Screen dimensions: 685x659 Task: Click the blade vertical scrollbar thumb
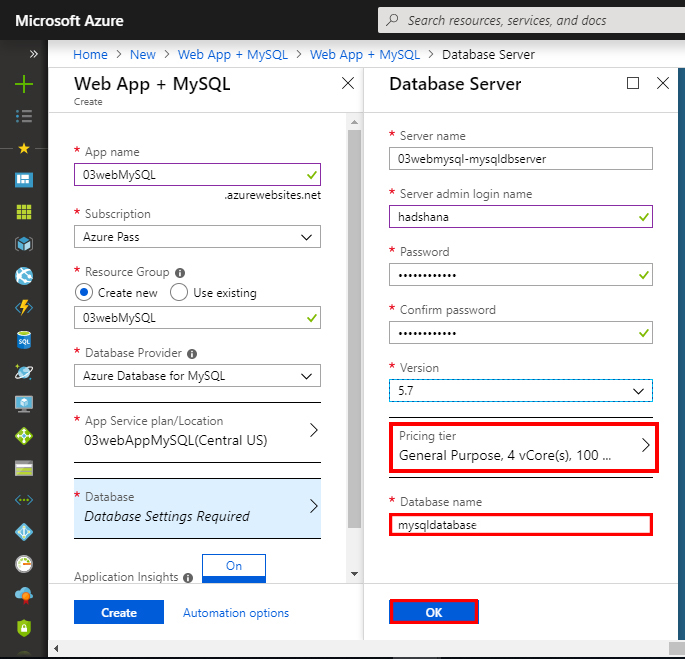coord(355,329)
